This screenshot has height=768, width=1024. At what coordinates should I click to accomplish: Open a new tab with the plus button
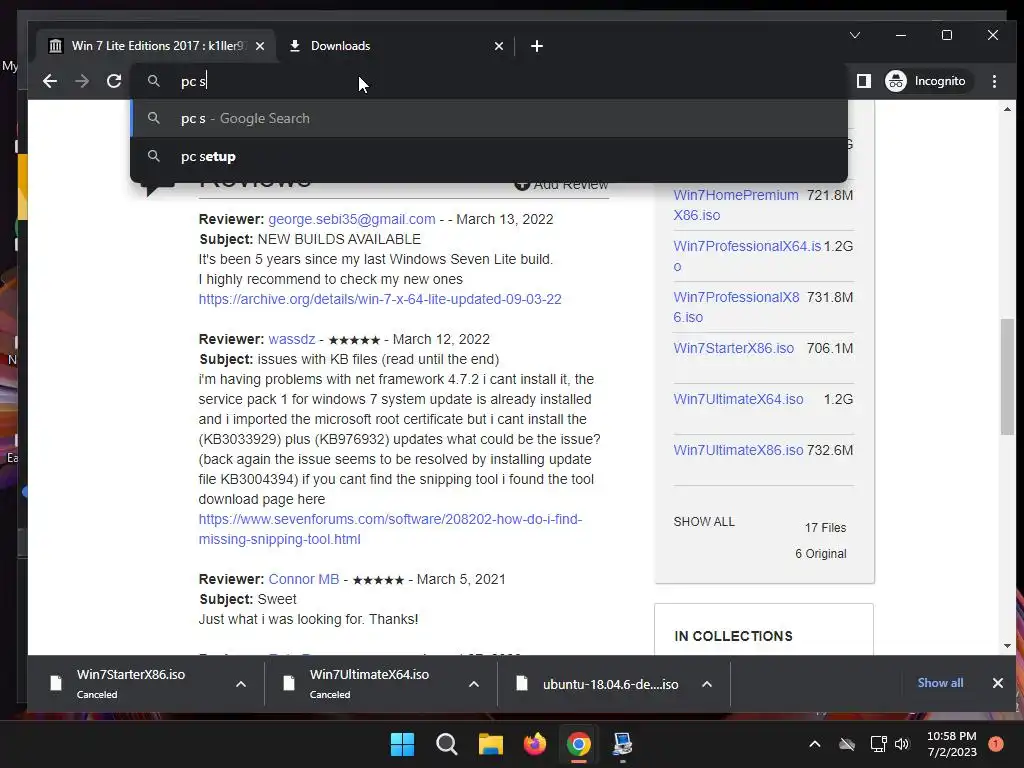pos(537,46)
